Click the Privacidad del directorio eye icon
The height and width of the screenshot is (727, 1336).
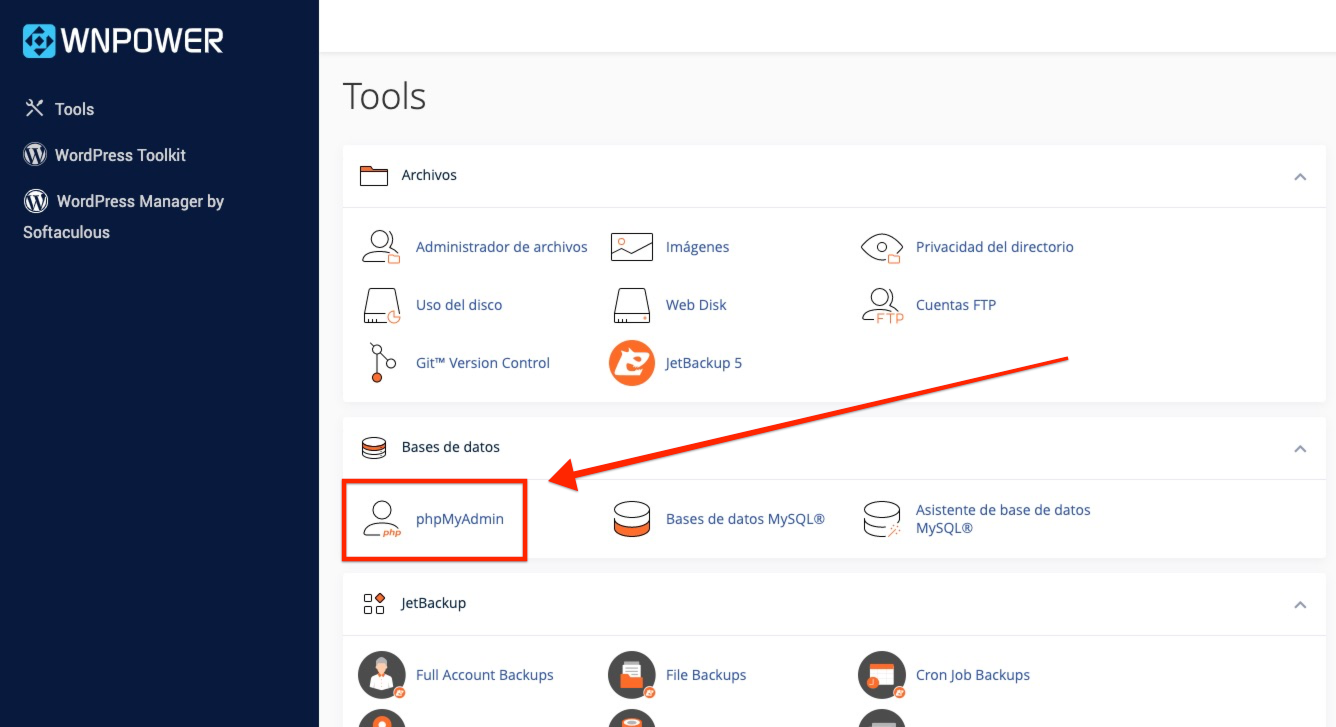coord(881,247)
